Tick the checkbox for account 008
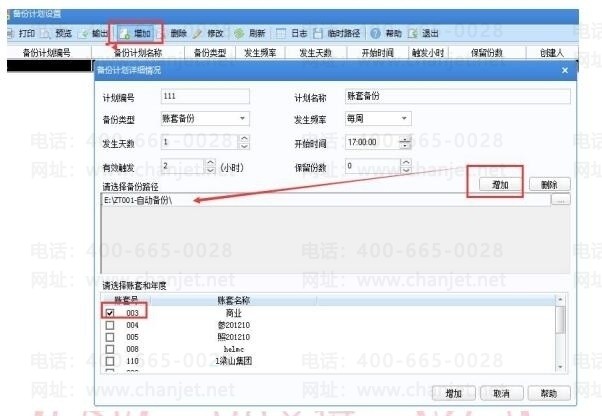Viewport: 602px width, 416px height. click(x=110, y=349)
